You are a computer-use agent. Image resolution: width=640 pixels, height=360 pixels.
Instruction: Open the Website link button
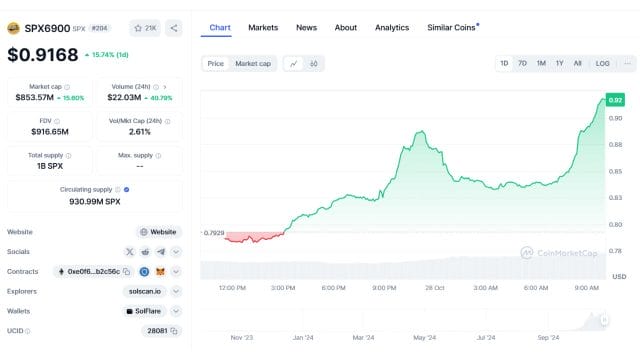(x=159, y=232)
